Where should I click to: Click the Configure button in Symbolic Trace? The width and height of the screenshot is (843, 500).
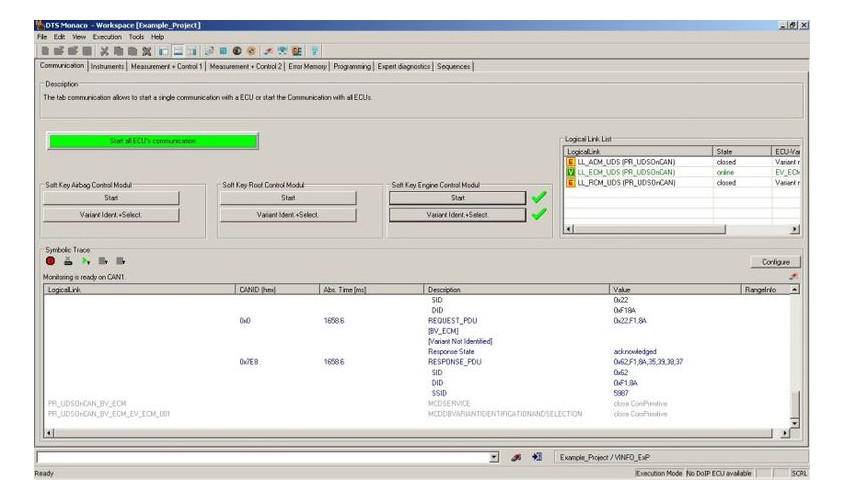(x=775, y=262)
